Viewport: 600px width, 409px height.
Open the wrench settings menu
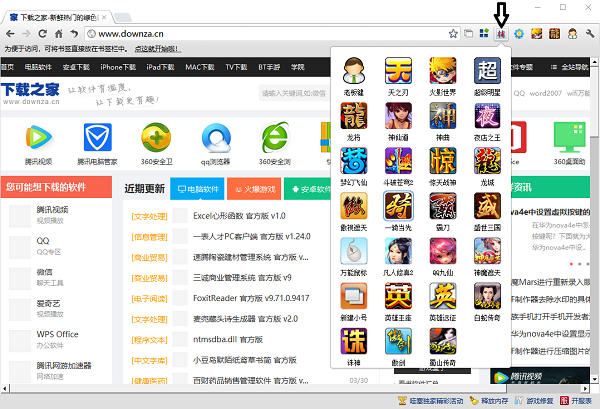[x=590, y=34]
